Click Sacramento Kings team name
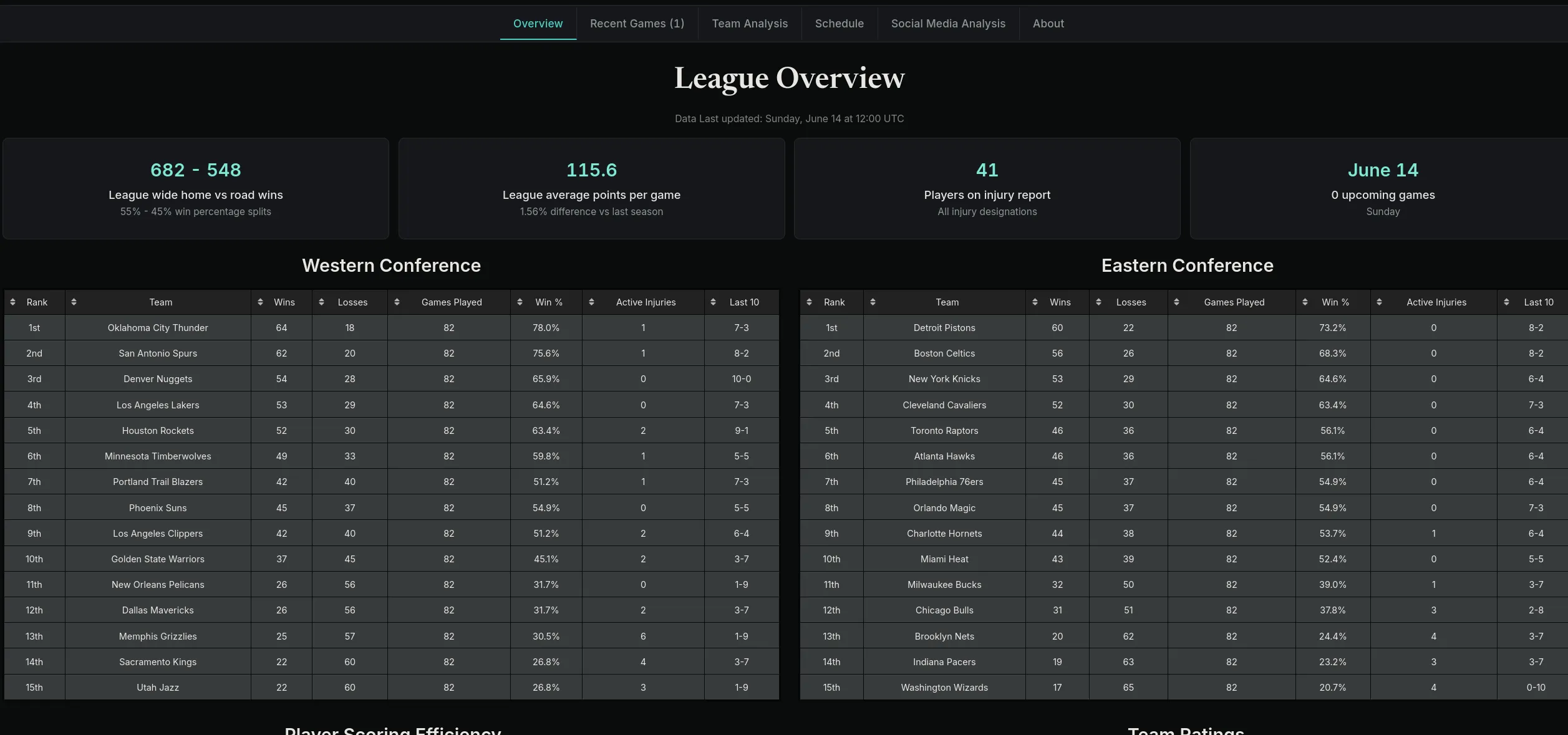This screenshot has height=735, width=1568. click(x=158, y=662)
